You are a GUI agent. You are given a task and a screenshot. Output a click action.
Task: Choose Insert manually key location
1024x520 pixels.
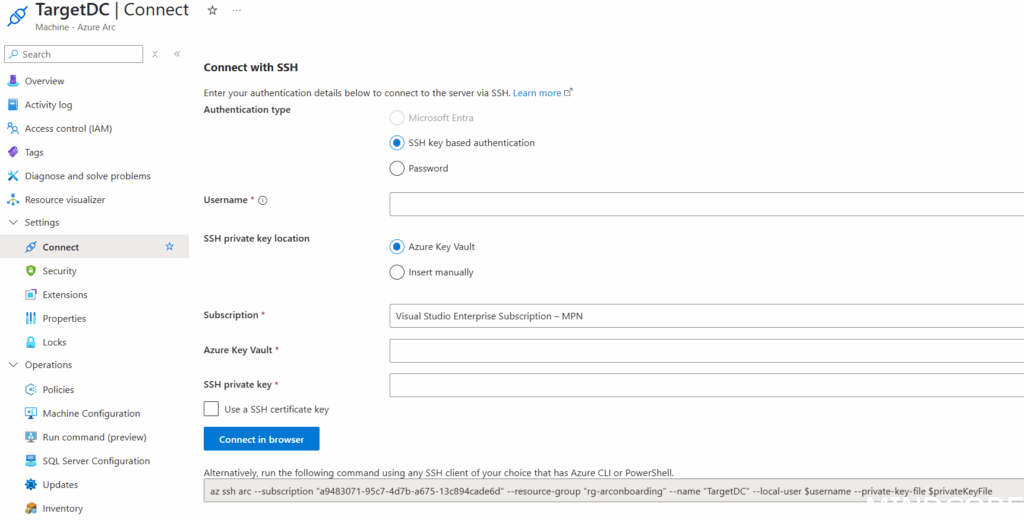pyautogui.click(x=396, y=272)
